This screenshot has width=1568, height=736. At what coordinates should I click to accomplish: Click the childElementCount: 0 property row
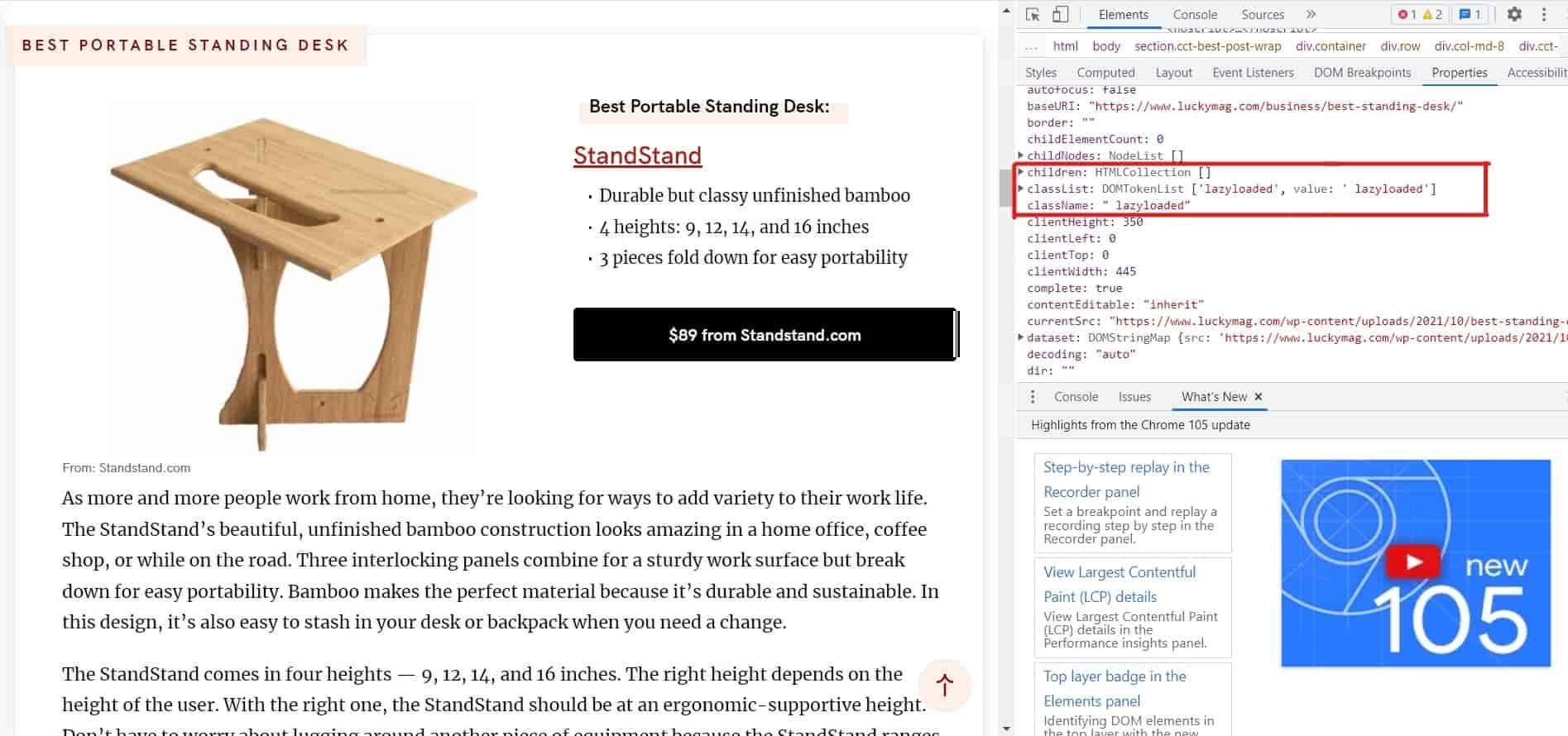coord(1095,139)
